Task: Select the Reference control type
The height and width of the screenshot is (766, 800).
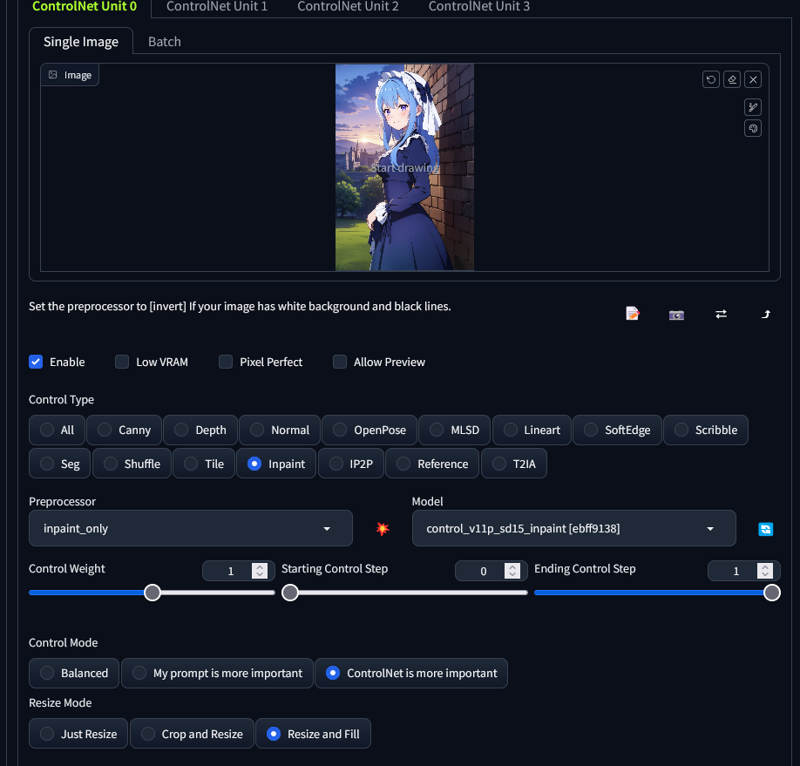Action: pyautogui.click(x=432, y=464)
